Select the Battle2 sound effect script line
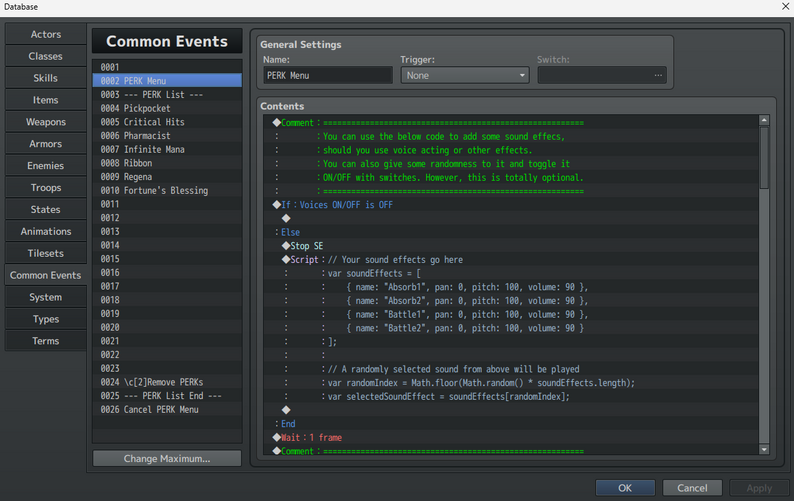 pyautogui.click(x=511, y=328)
